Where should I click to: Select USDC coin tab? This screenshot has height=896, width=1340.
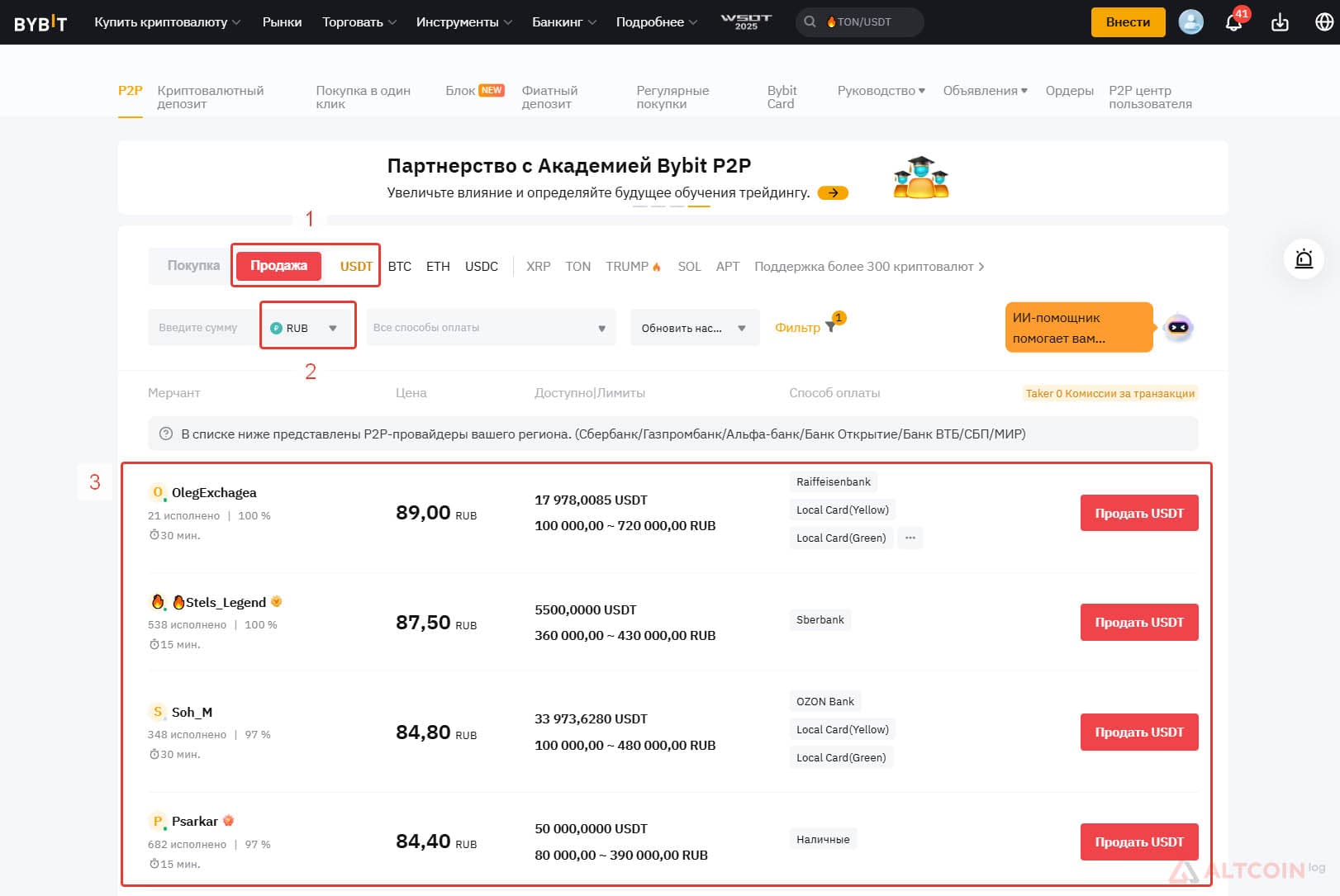pyautogui.click(x=482, y=267)
